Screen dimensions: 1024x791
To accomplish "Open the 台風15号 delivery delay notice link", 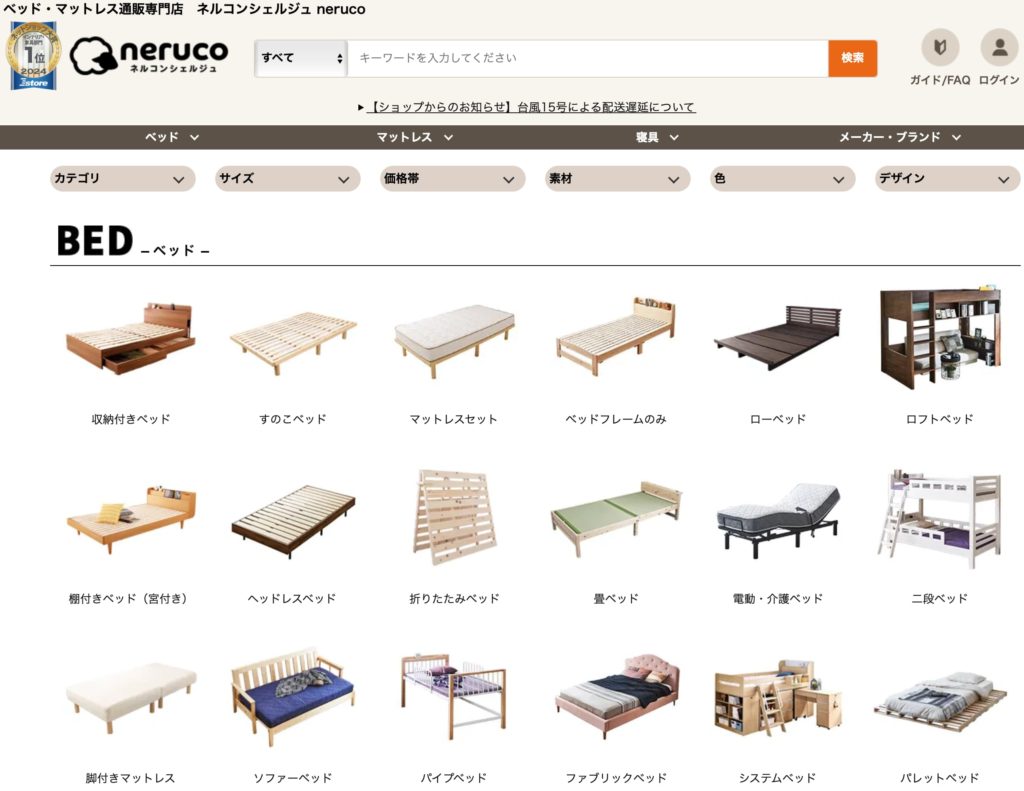I will (x=530, y=107).
